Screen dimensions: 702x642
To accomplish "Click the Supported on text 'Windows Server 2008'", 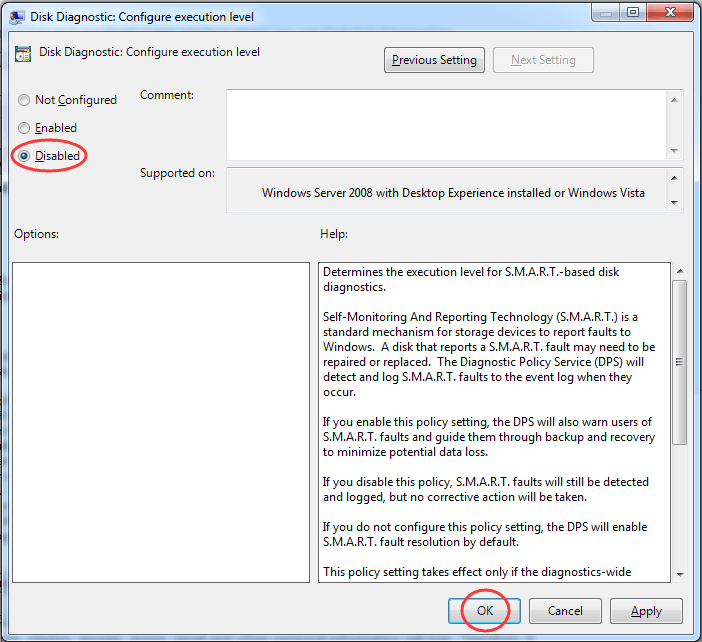I will point(317,193).
